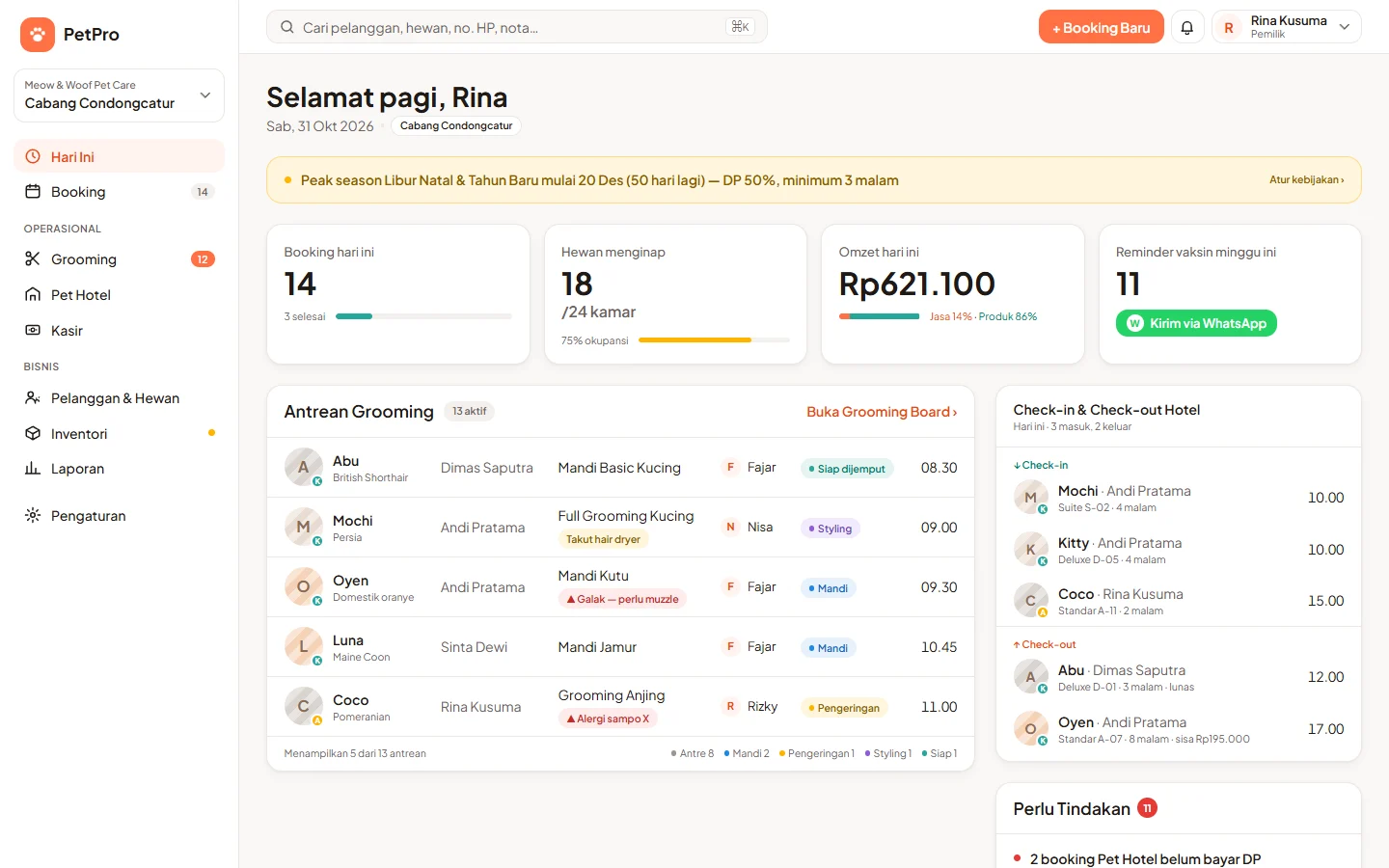Click the Booking hari ini progress bar
1389x868 pixels.
point(423,316)
